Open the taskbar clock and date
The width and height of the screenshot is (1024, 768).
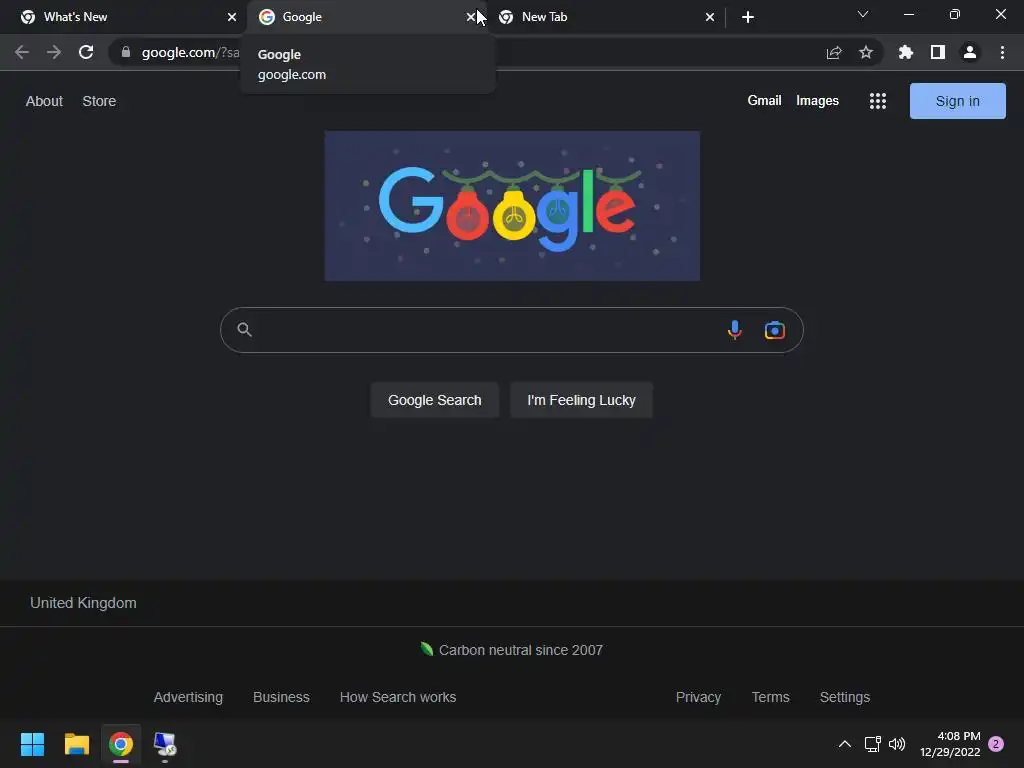pyautogui.click(x=950, y=744)
